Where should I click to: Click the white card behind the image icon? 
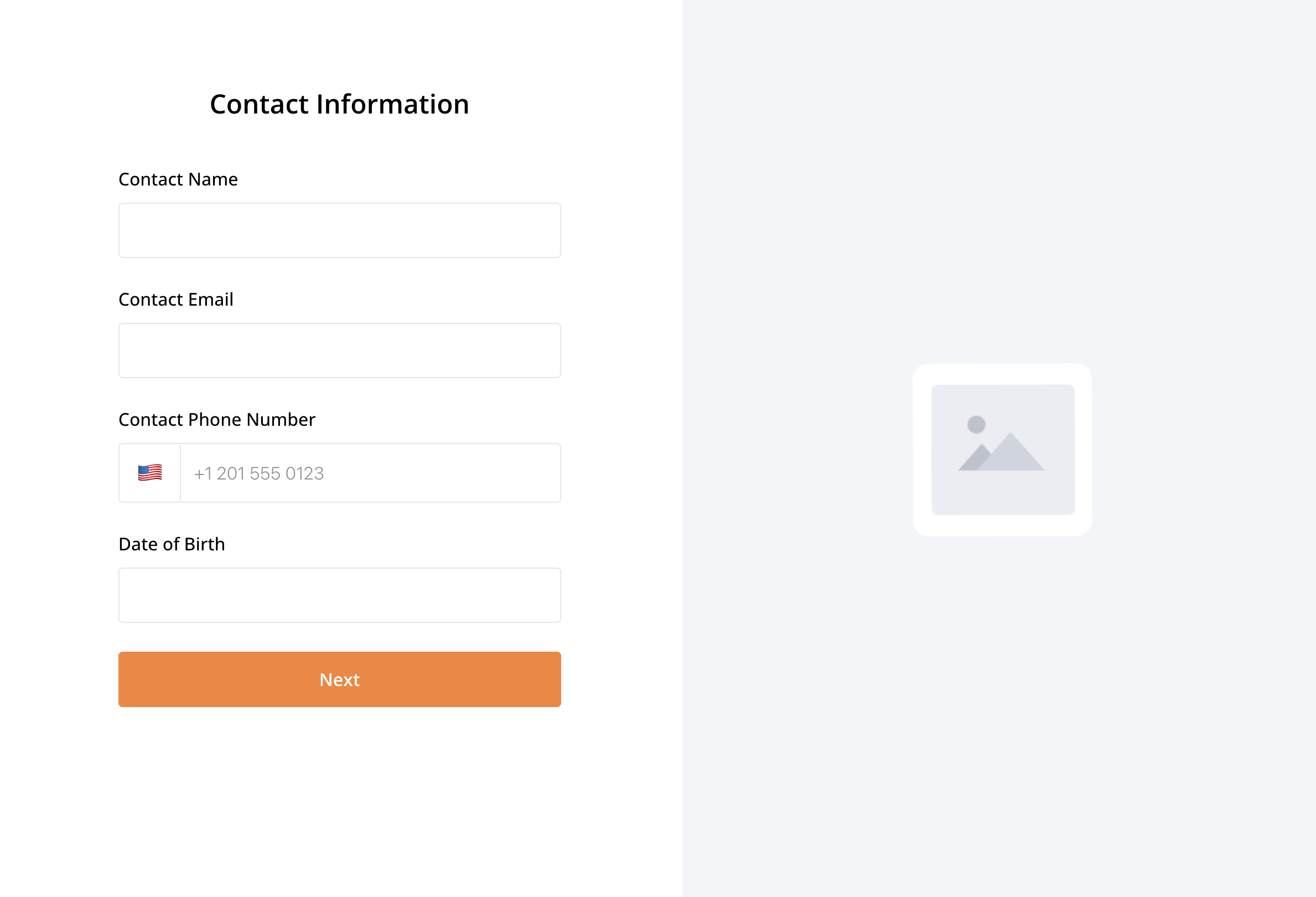click(x=1002, y=450)
